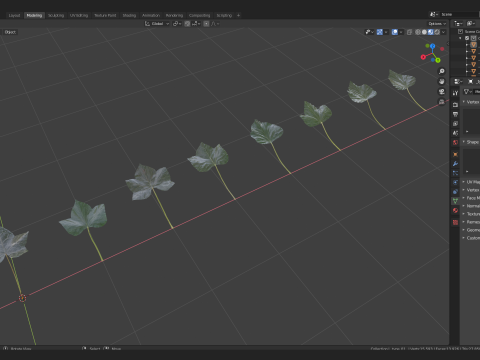
Task: Click the zoom view magnifier icon
Action: (442, 71)
